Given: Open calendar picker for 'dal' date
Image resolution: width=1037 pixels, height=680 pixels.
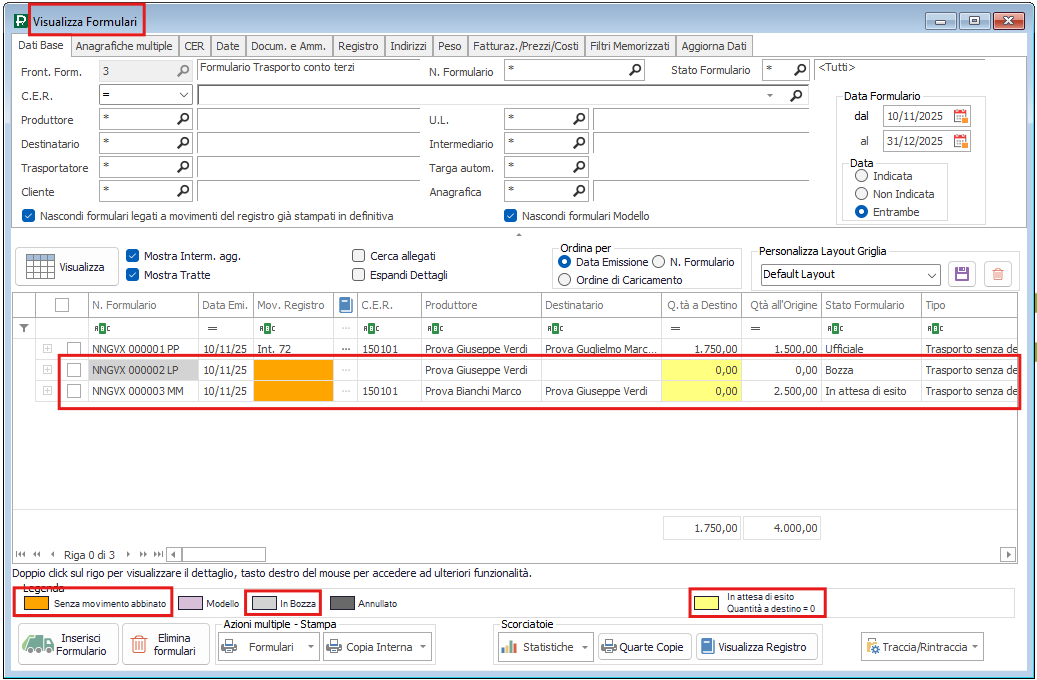Looking at the screenshot, I should click(x=960, y=116).
